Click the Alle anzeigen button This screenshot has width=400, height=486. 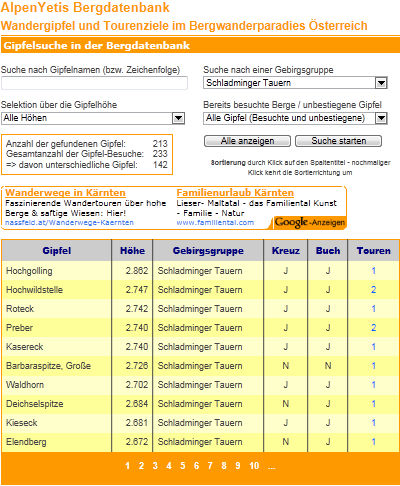point(247,141)
